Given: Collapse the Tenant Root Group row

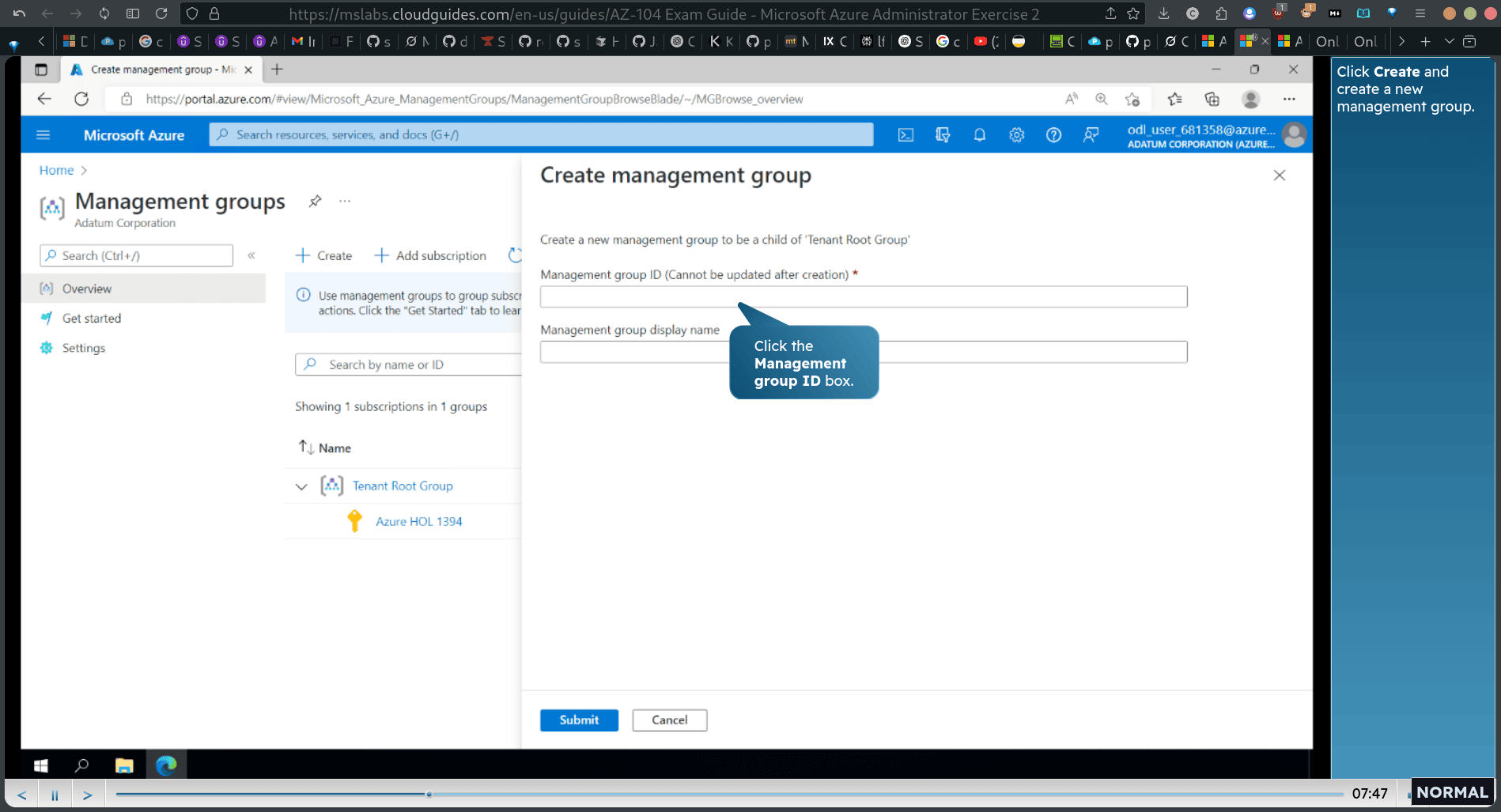Looking at the screenshot, I should point(301,487).
